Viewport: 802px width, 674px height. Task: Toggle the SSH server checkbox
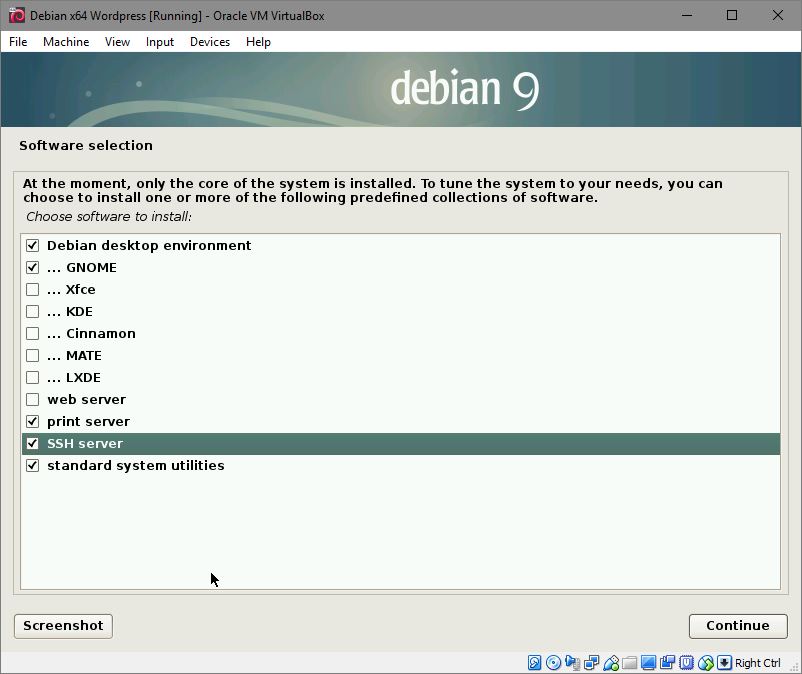pyautogui.click(x=32, y=443)
